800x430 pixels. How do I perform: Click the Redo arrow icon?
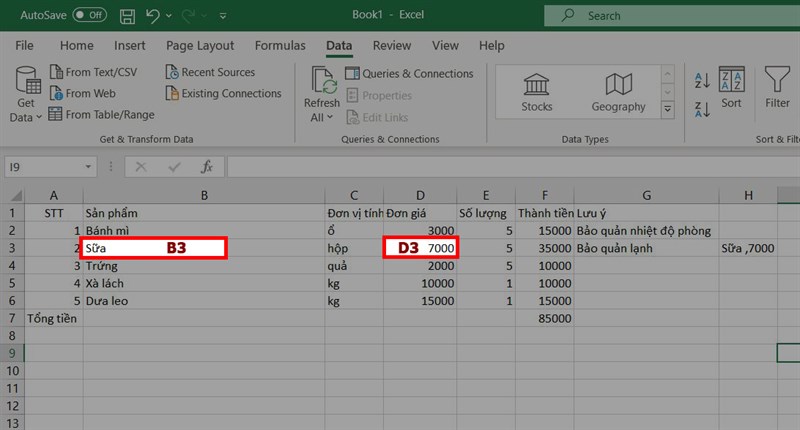click(188, 16)
